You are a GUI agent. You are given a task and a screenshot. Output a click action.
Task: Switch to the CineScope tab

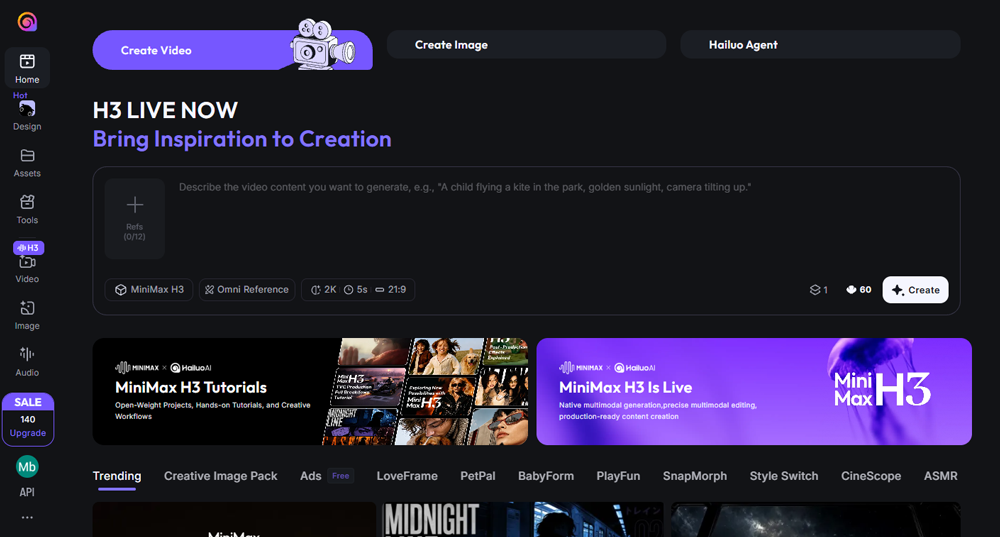pos(871,476)
